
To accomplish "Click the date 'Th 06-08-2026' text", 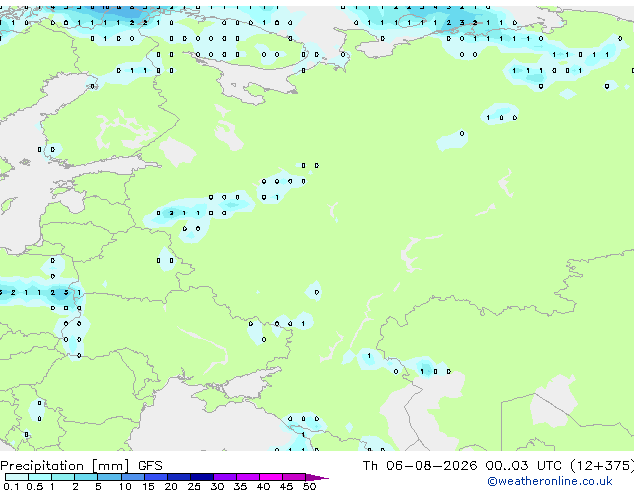I will point(420,466).
